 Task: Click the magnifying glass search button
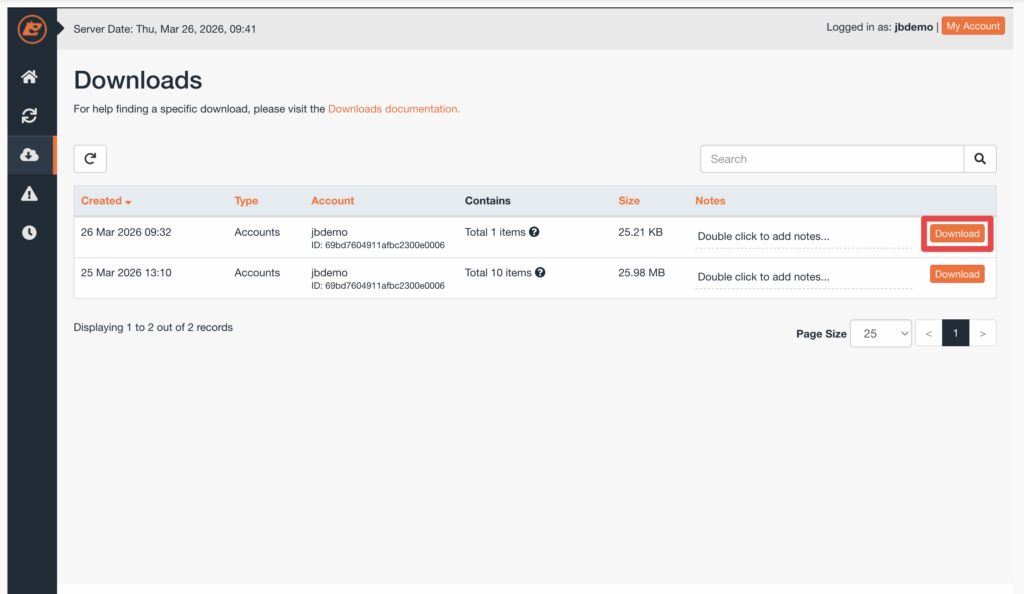(979, 159)
